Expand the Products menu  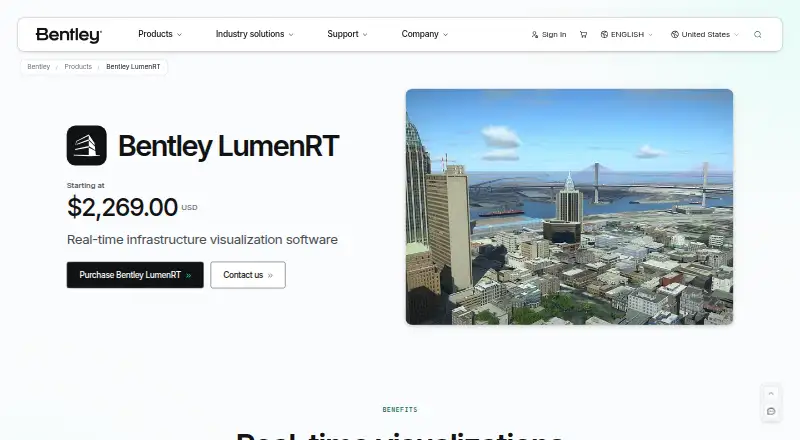point(160,34)
